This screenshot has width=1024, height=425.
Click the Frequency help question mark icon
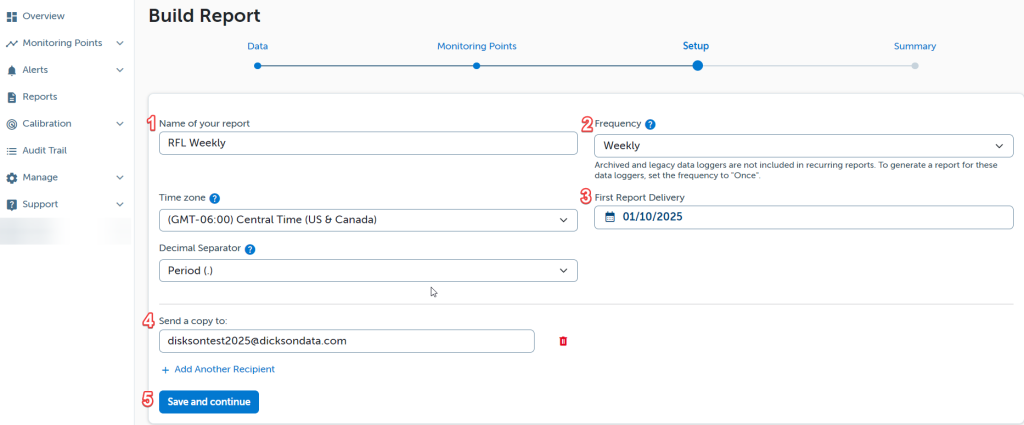pyautogui.click(x=650, y=124)
